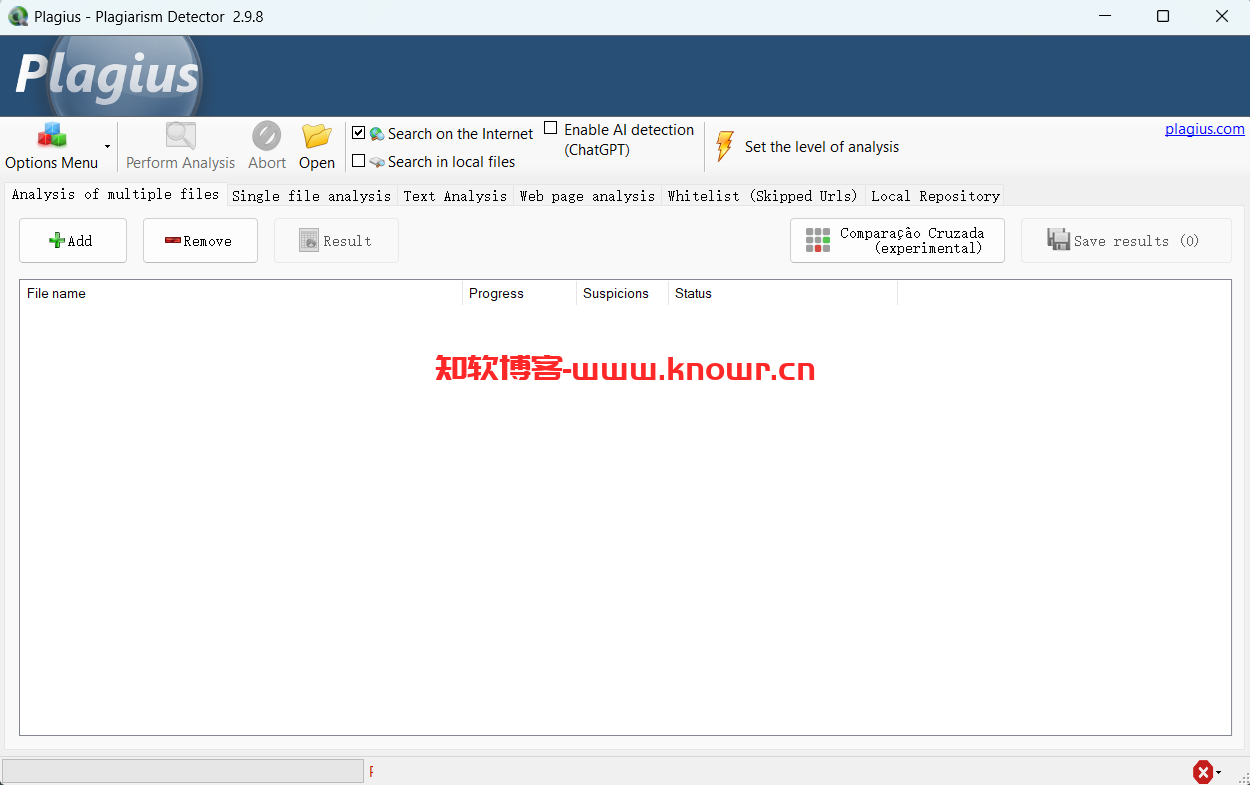Switch to Single file analysis tab
The width and height of the screenshot is (1250, 785).
tap(311, 196)
